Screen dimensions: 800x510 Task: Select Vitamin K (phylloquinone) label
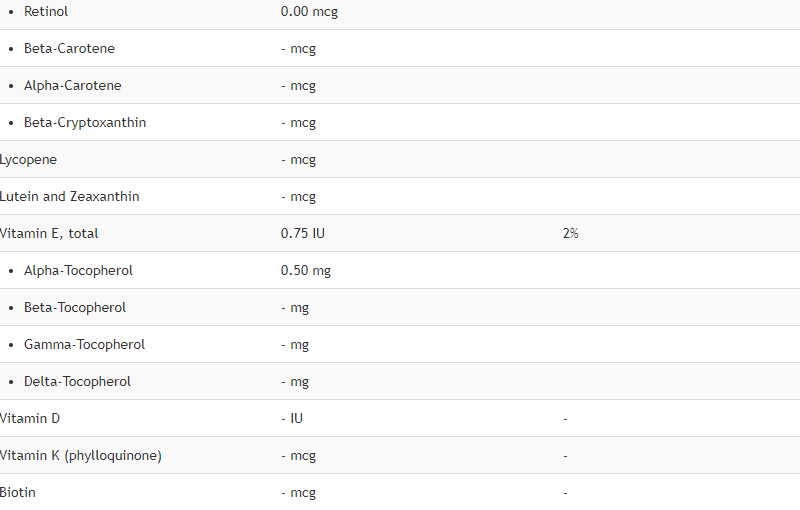pos(81,456)
